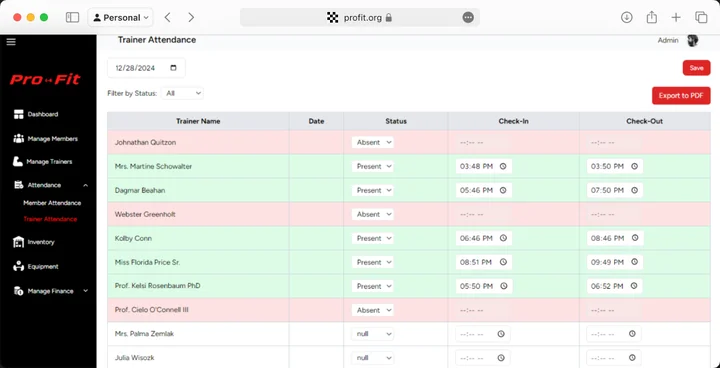Image resolution: width=720 pixels, height=368 pixels.
Task: Open status dropdown for Mrs. Martine Schowalter
Action: [373, 166]
